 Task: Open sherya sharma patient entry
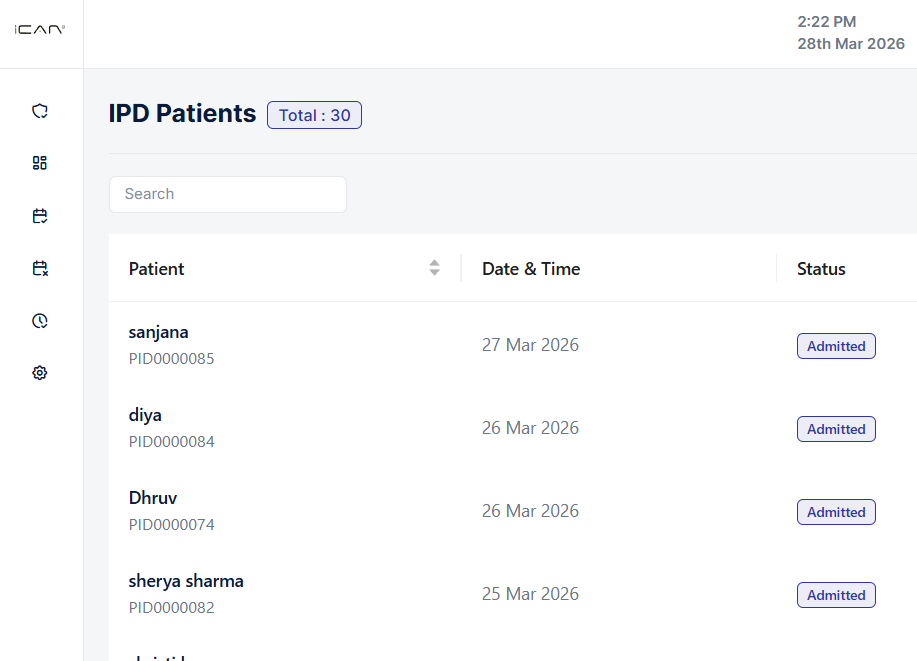(186, 581)
